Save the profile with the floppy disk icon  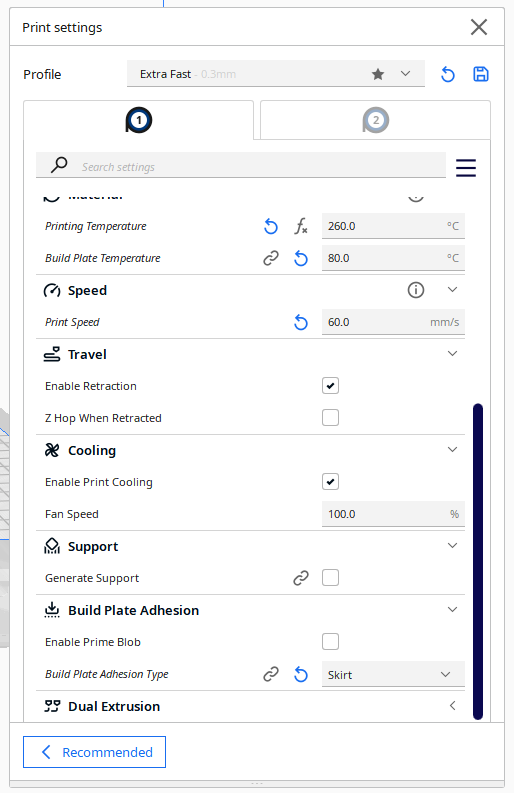click(481, 74)
